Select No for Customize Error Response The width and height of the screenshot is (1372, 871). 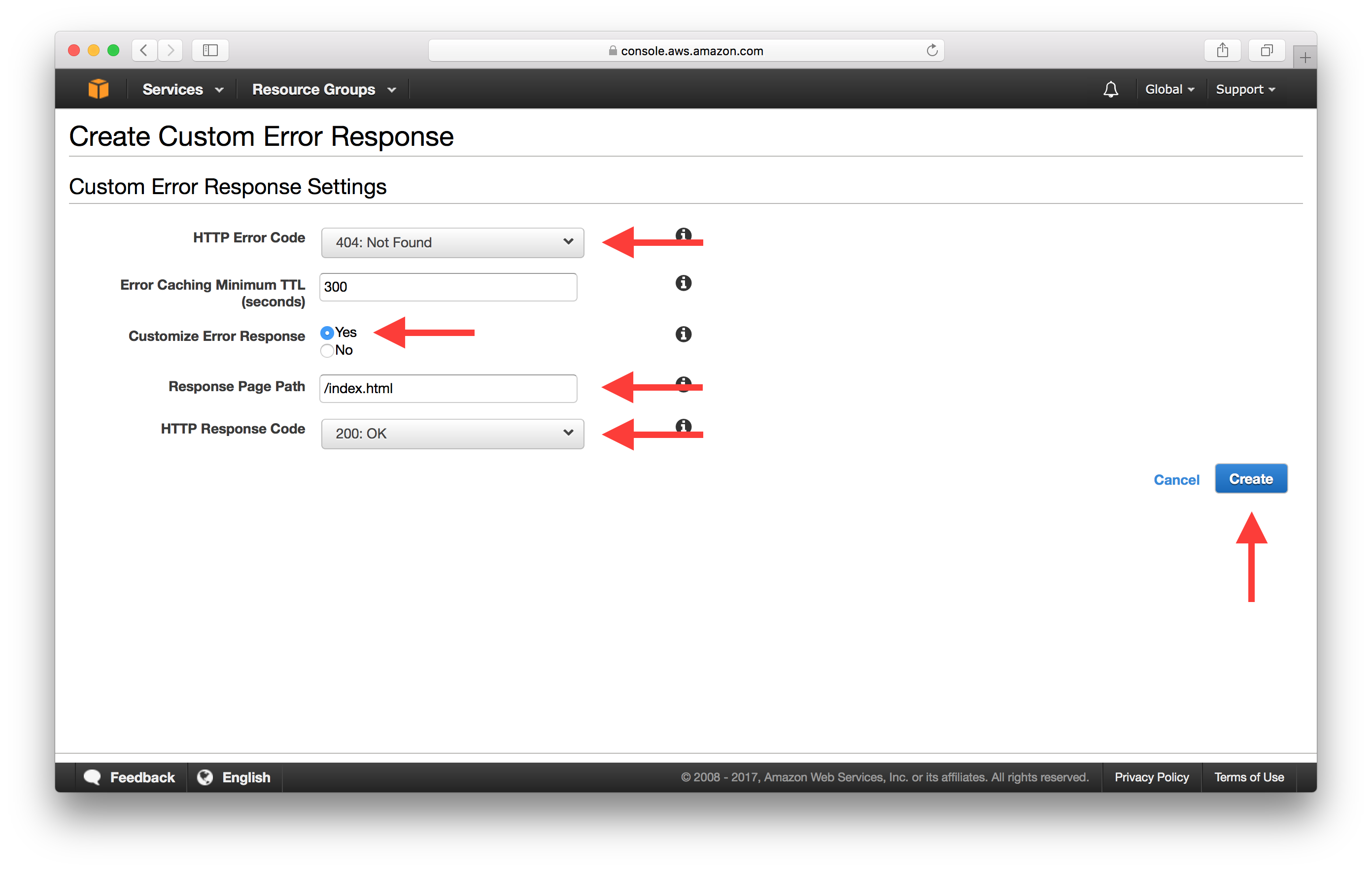328,350
